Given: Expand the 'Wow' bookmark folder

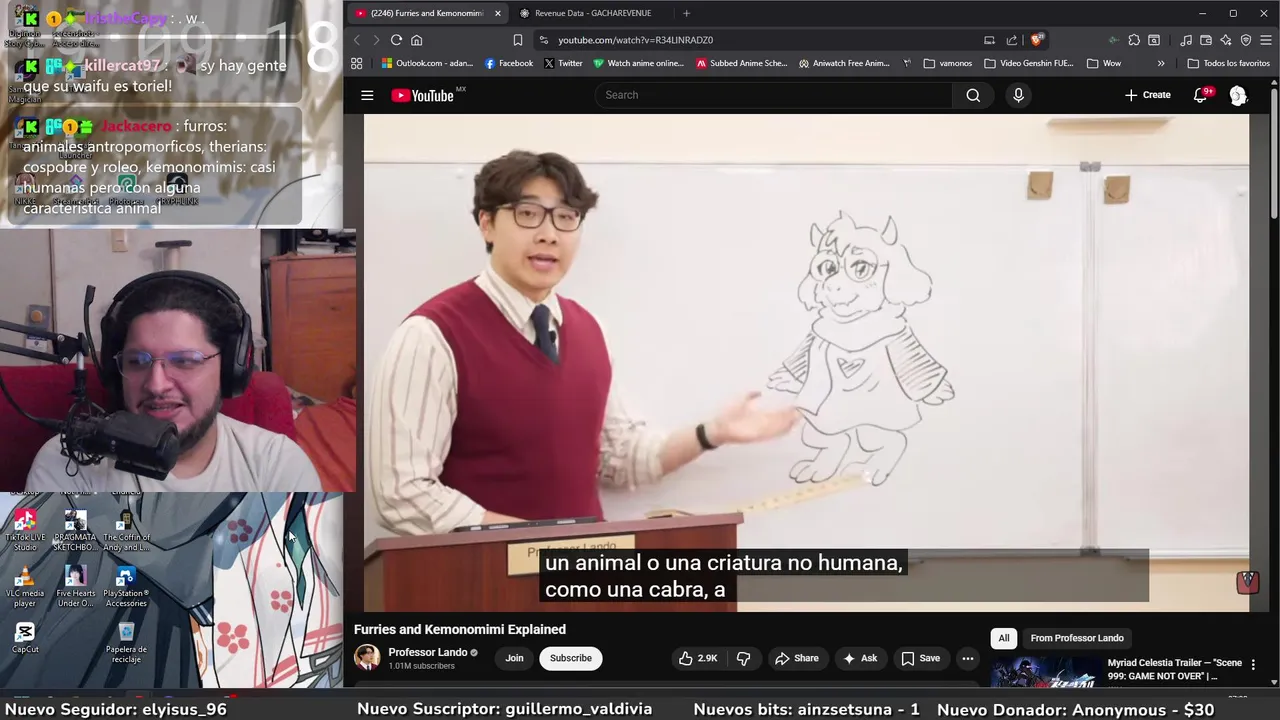Looking at the screenshot, I should point(1103,63).
